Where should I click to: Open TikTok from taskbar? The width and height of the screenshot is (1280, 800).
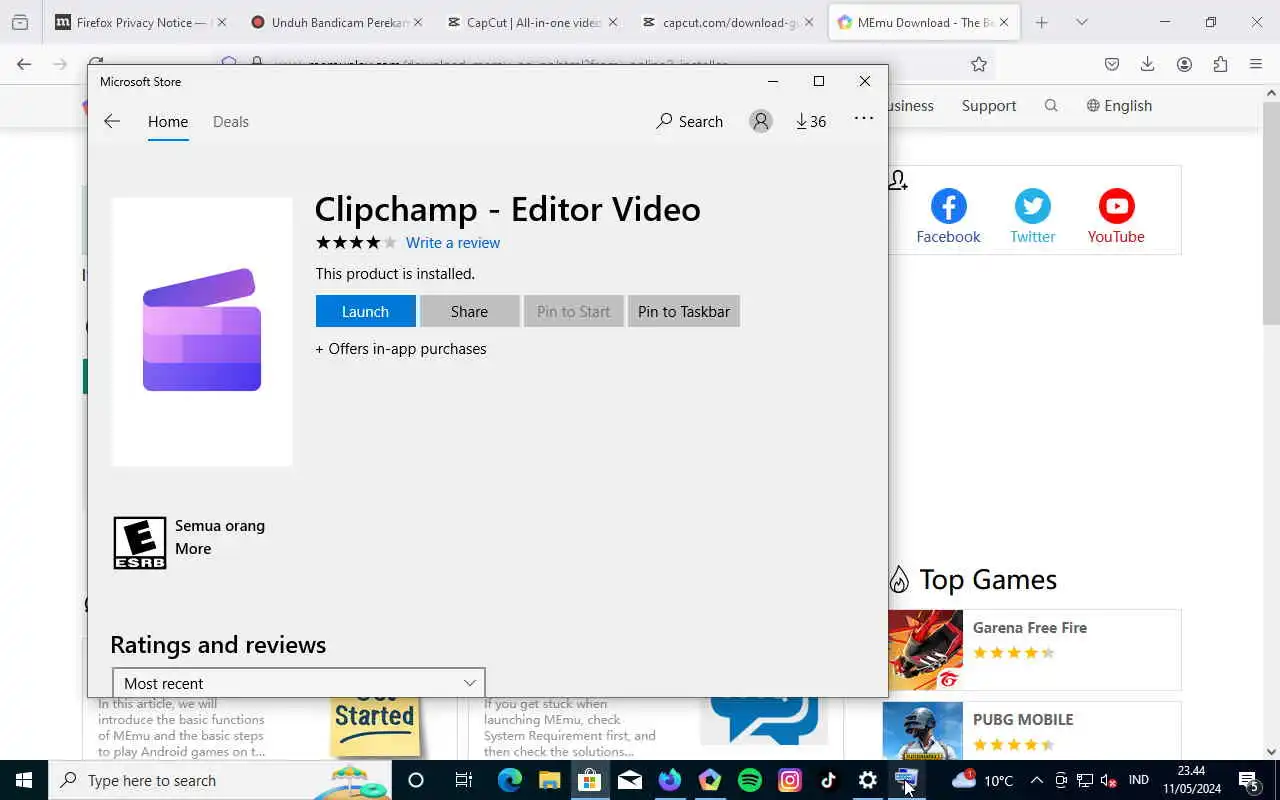click(x=828, y=780)
